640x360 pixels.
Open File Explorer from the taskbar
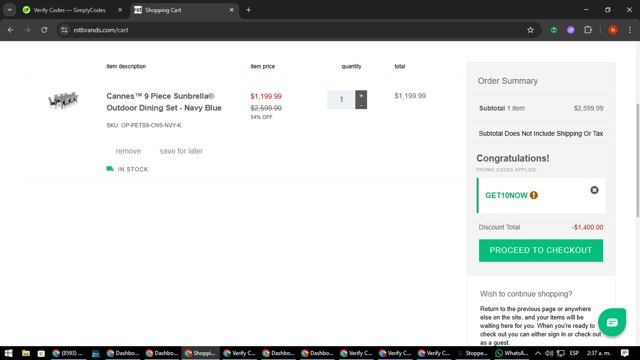click(x=26, y=353)
